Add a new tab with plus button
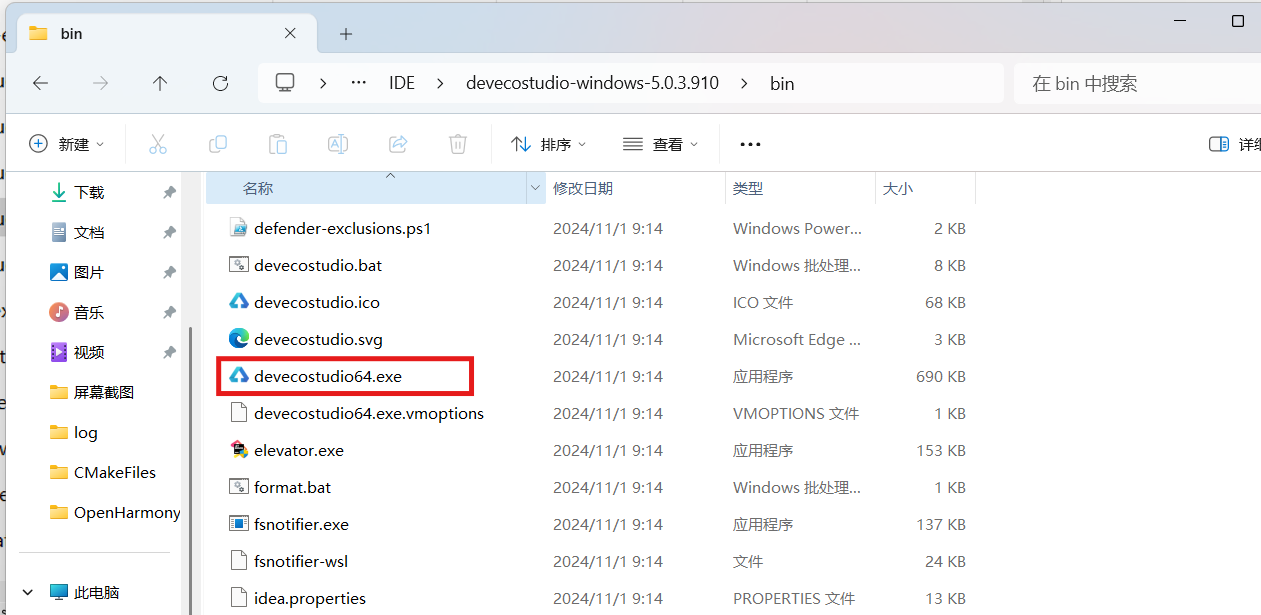Image resolution: width=1261 pixels, height=615 pixels. click(x=346, y=33)
